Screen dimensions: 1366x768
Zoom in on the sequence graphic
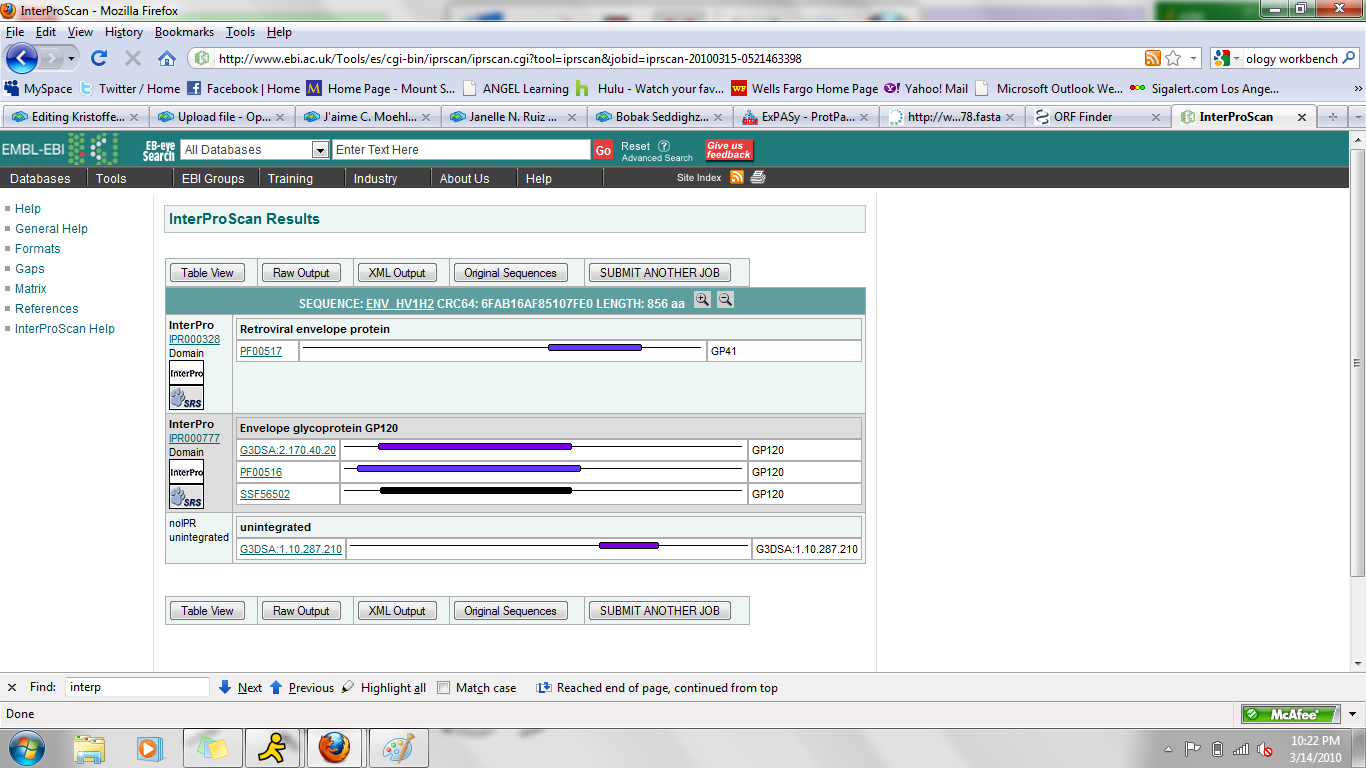[x=703, y=300]
